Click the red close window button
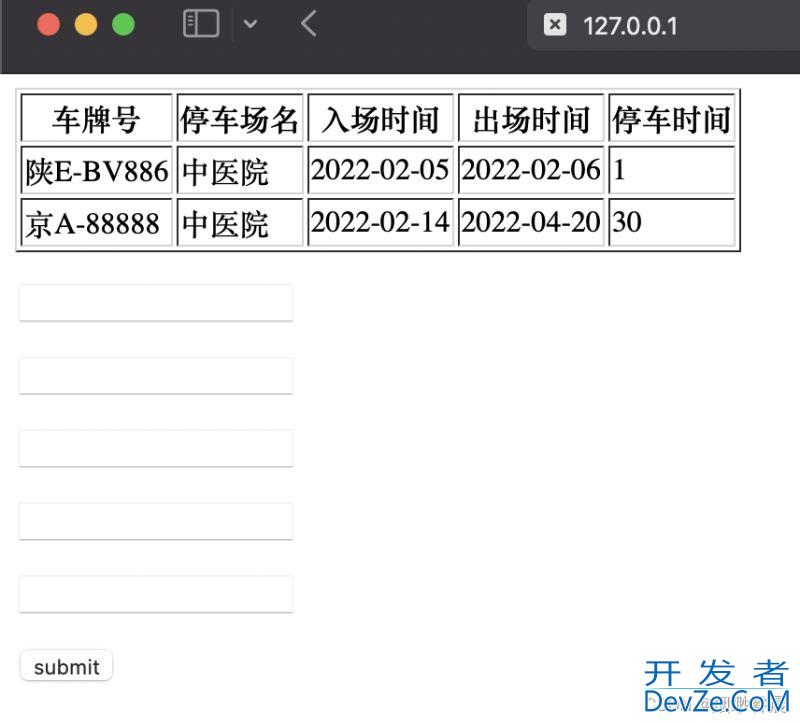The image size is (800, 723). pyautogui.click(x=48, y=24)
